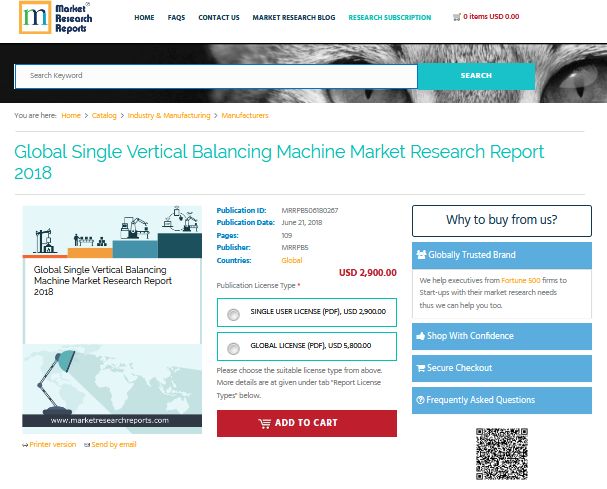
Task: Click publication ID MRRPBS06180267
Action: point(310,211)
